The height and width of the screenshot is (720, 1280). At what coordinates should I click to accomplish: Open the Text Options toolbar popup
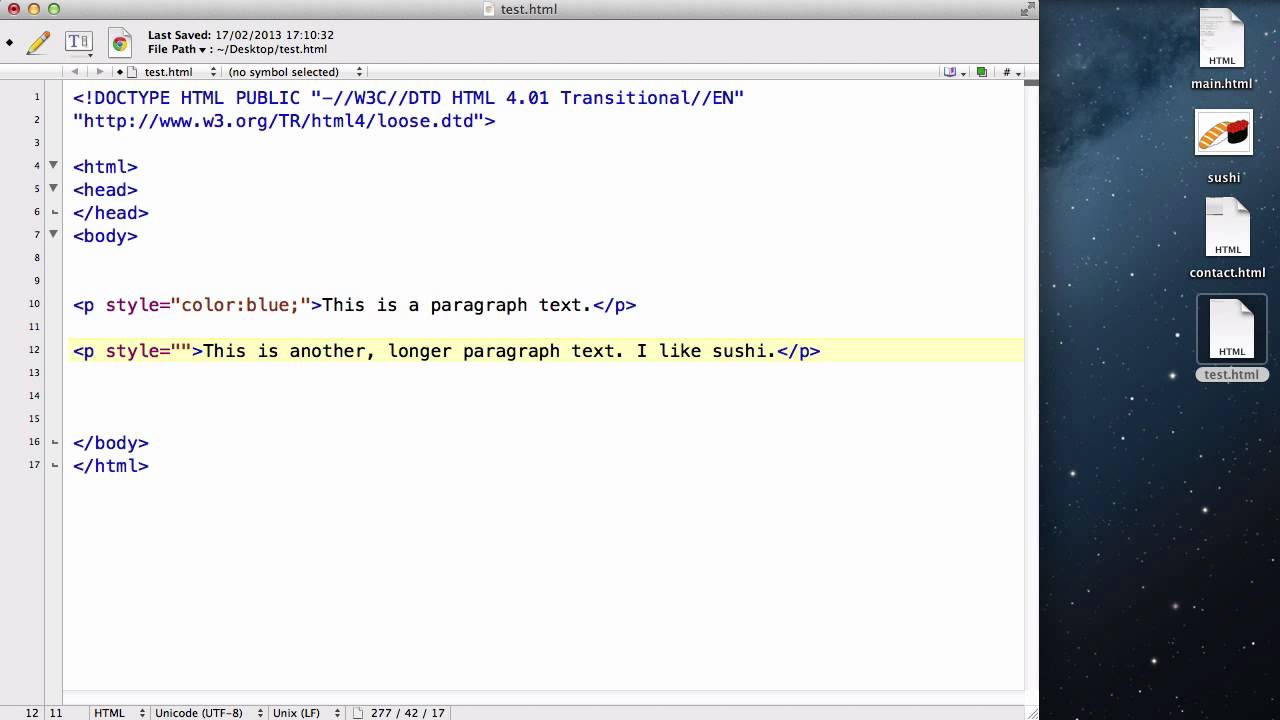pos(79,42)
